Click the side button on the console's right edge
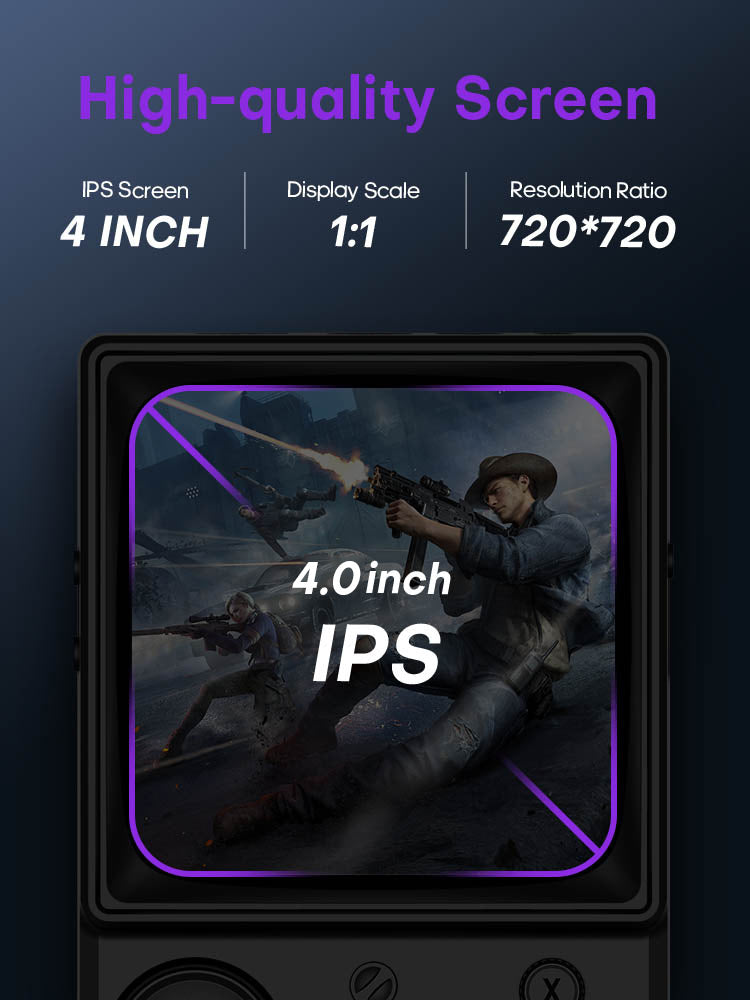 click(x=670, y=560)
